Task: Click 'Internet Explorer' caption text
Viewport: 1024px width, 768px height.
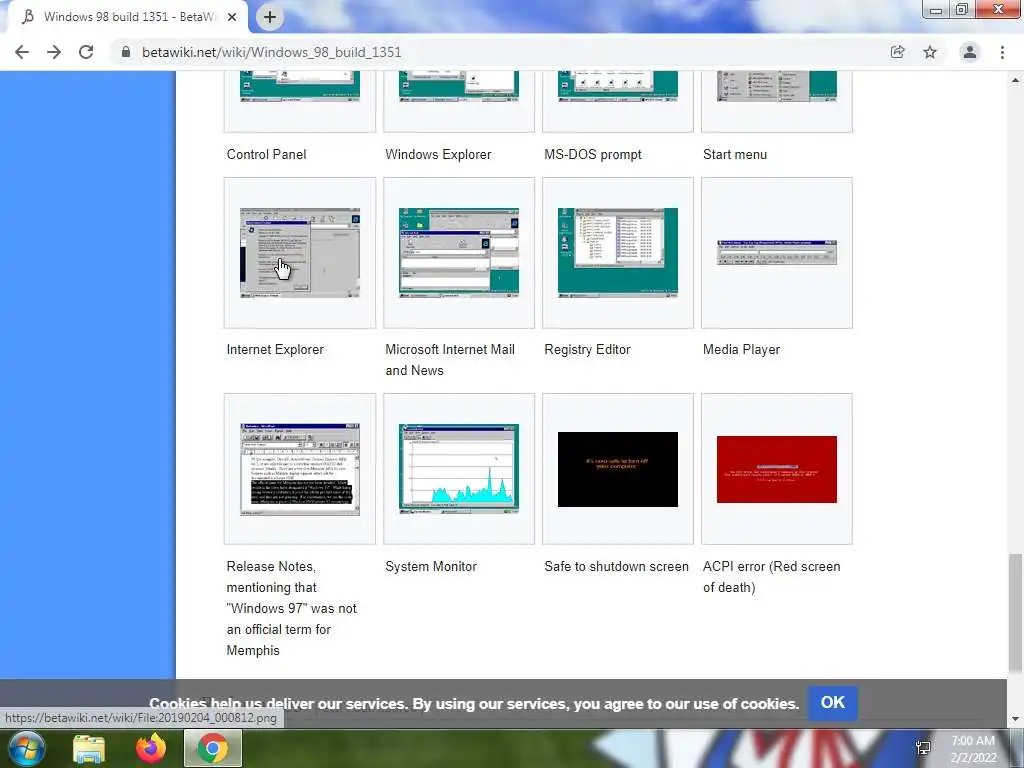Action: click(275, 349)
